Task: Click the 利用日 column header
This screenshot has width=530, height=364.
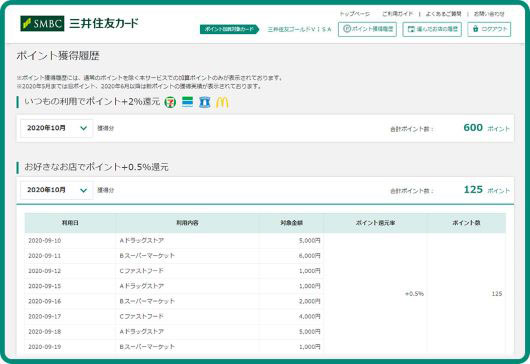Action: pos(70,223)
